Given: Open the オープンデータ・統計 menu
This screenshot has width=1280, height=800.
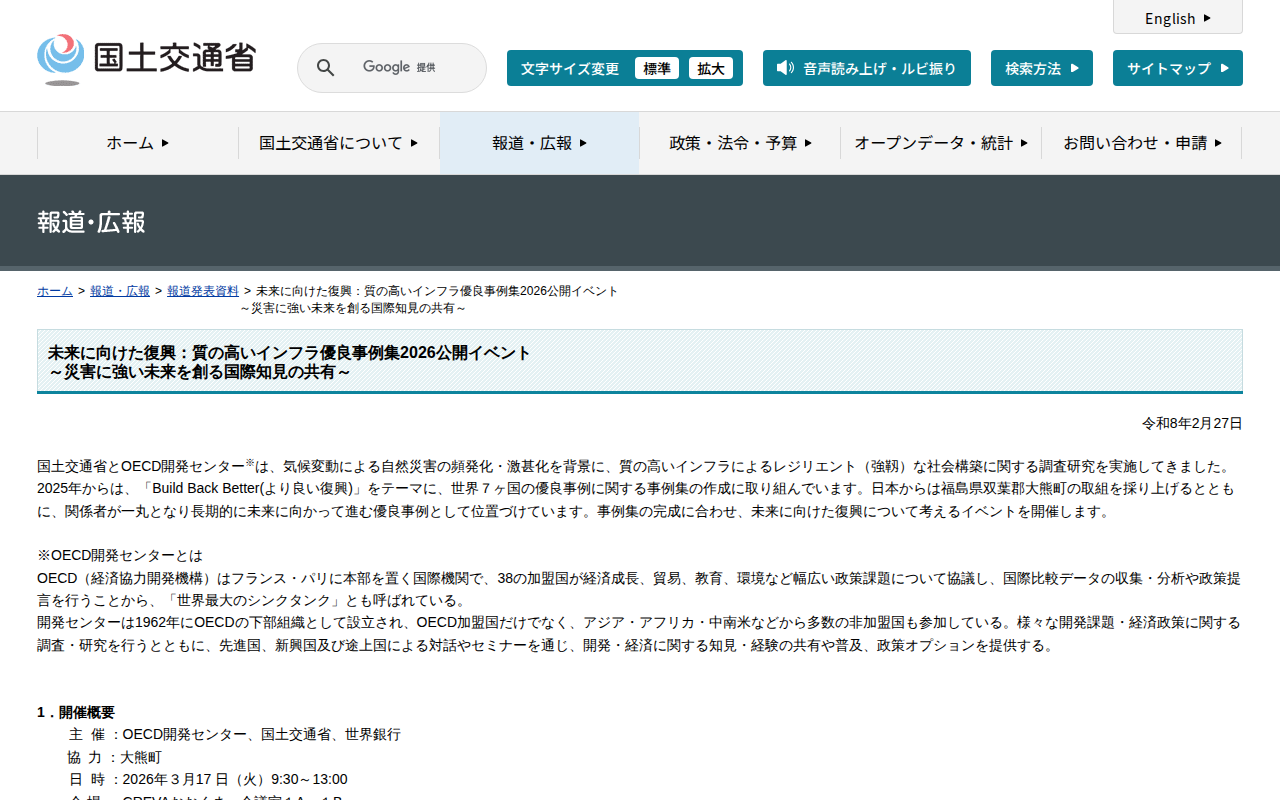Looking at the screenshot, I should pyautogui.click(x=941, y=143).
